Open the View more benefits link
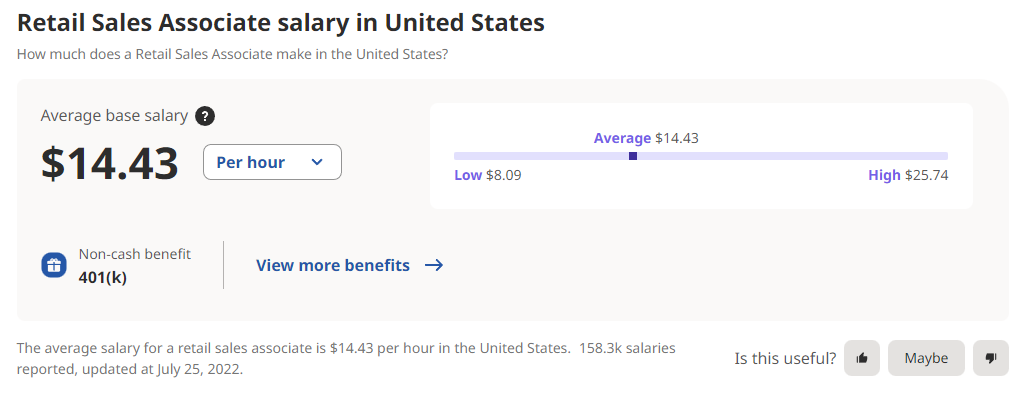1034x411 pixels. tap(333, 265)
